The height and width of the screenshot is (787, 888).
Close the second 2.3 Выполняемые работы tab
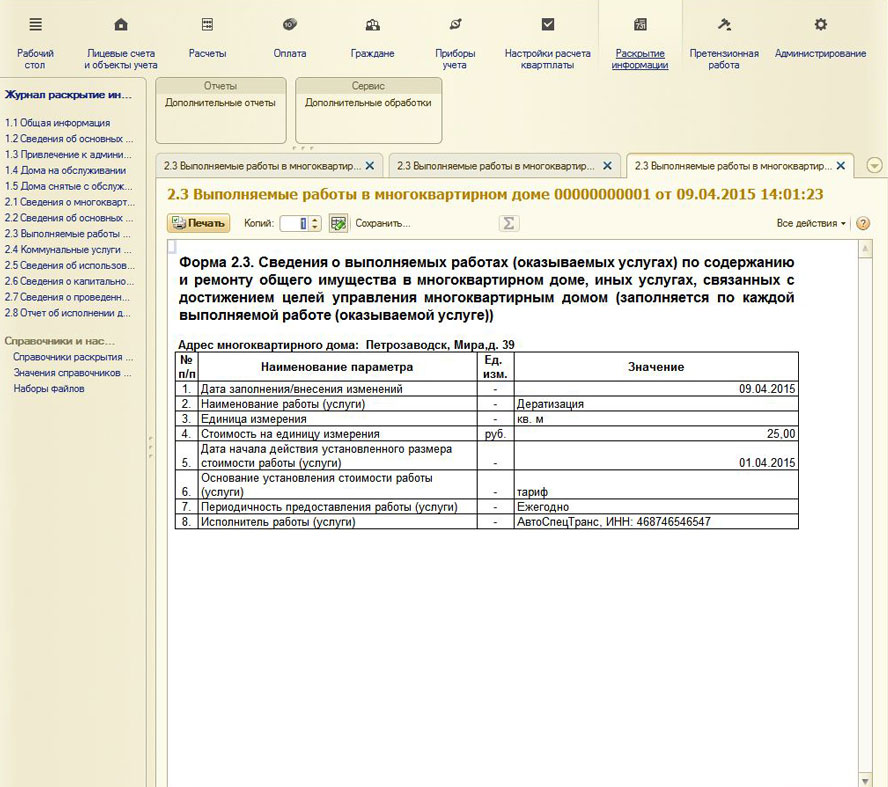click(x=607, y=166)
